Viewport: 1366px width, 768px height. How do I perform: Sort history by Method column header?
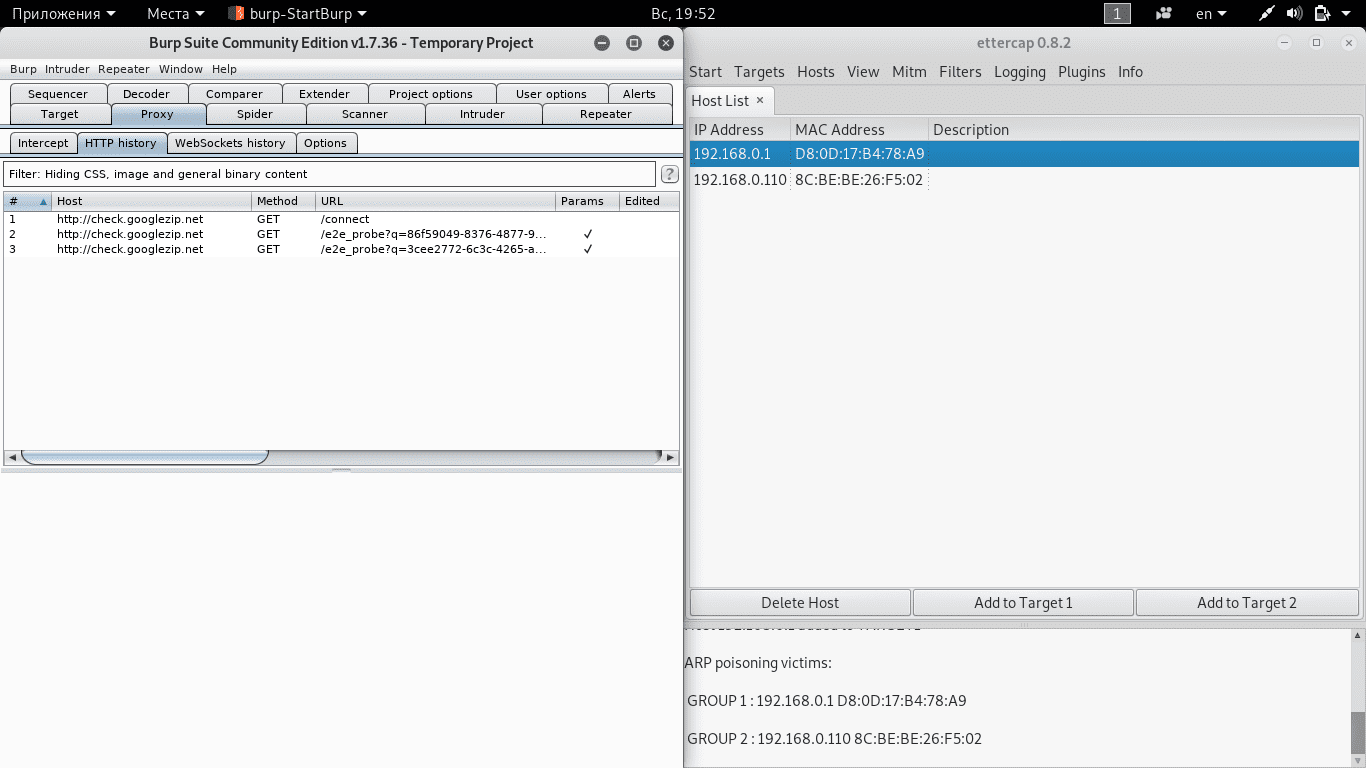(284, 201)
